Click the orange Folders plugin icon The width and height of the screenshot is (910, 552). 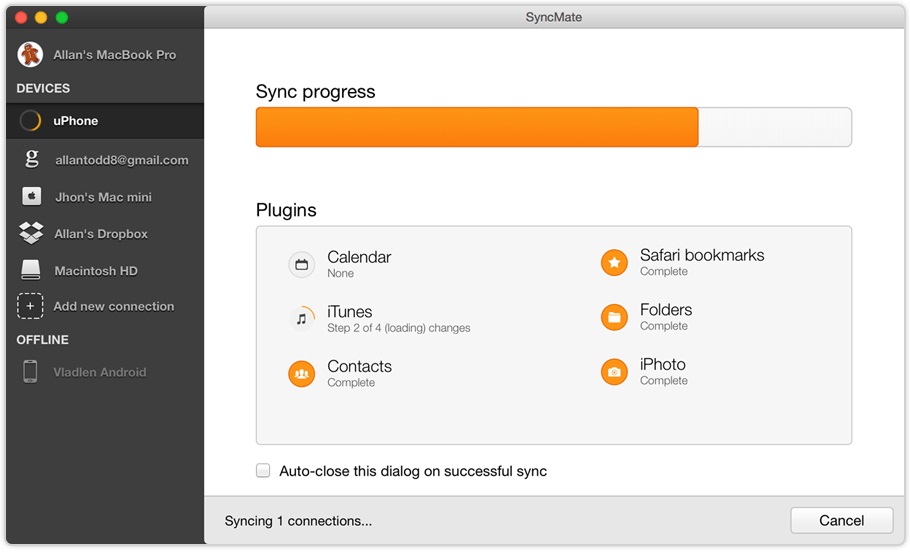point(615,318)
